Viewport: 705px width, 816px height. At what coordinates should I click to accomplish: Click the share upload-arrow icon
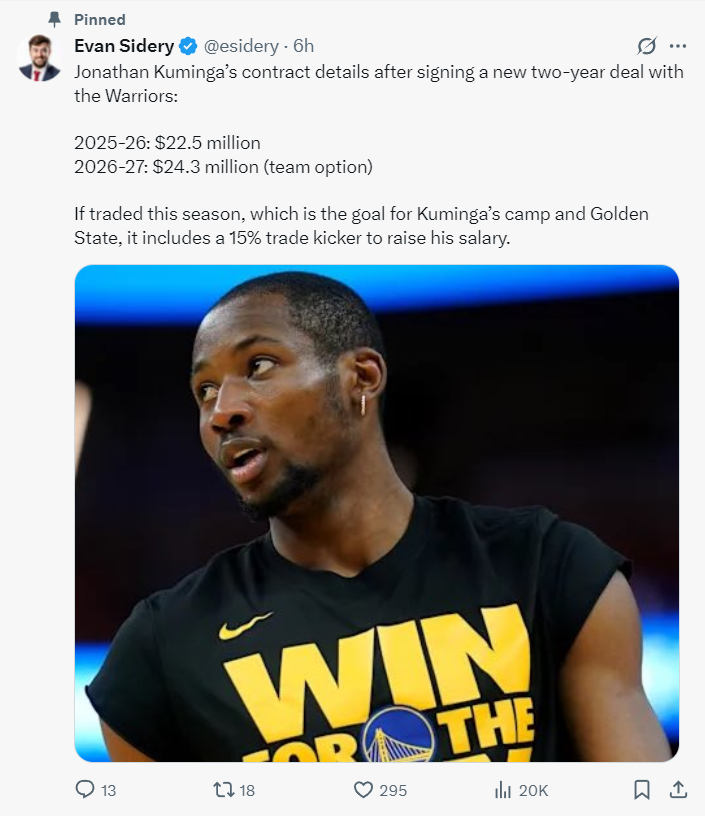click(x=678, y=789)
